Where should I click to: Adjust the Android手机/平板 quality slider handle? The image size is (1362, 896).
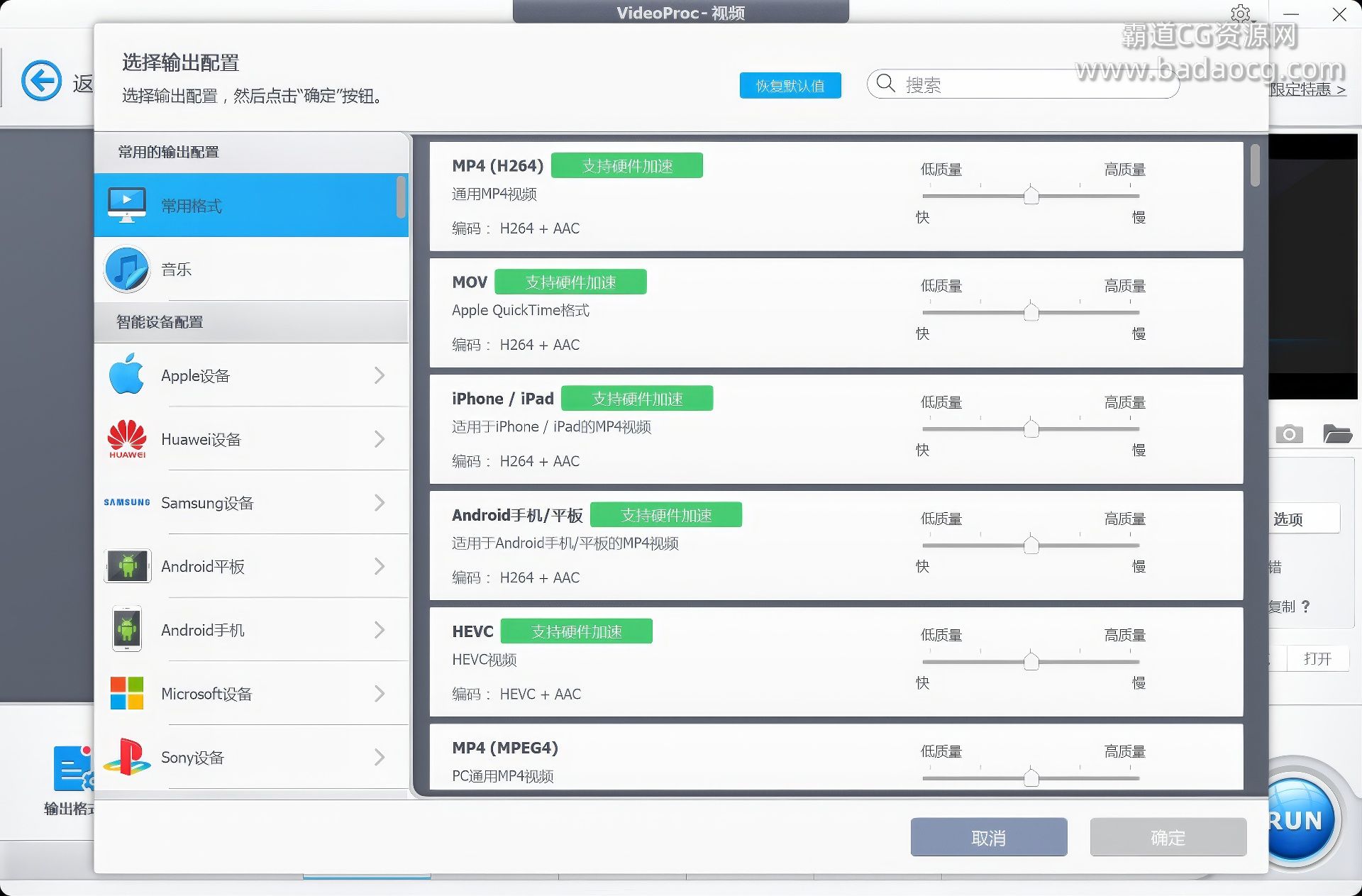1031,545
